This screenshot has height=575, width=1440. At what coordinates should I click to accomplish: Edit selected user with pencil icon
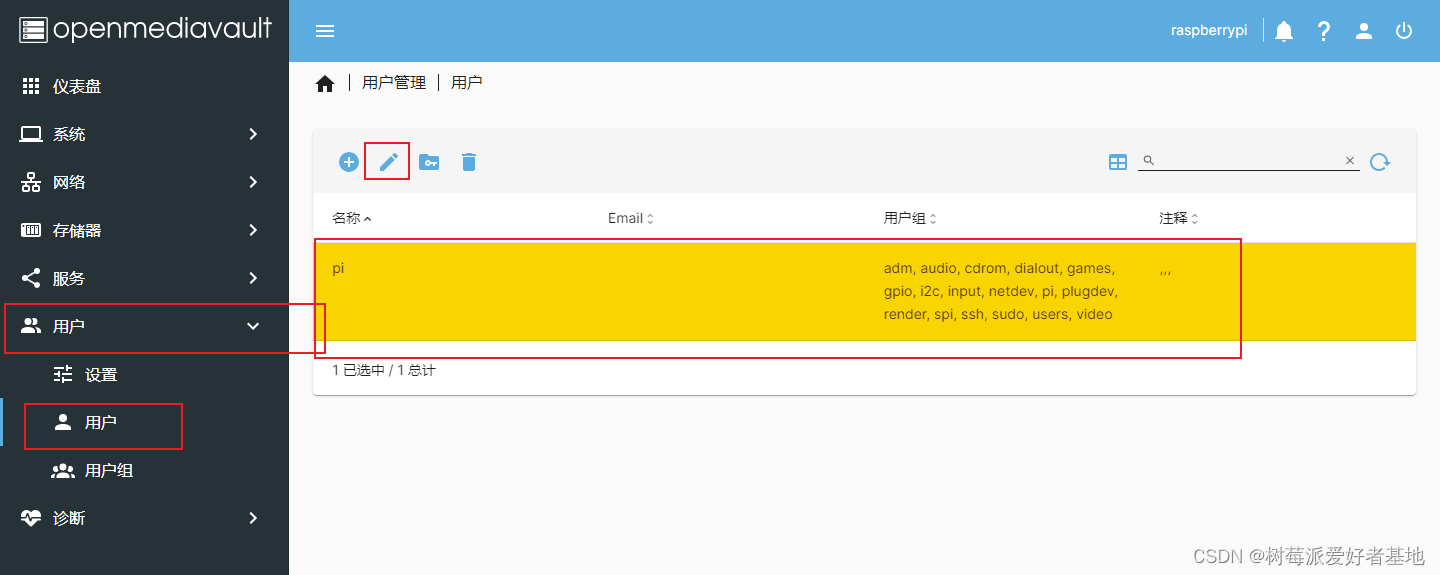[x=388, y=162]
